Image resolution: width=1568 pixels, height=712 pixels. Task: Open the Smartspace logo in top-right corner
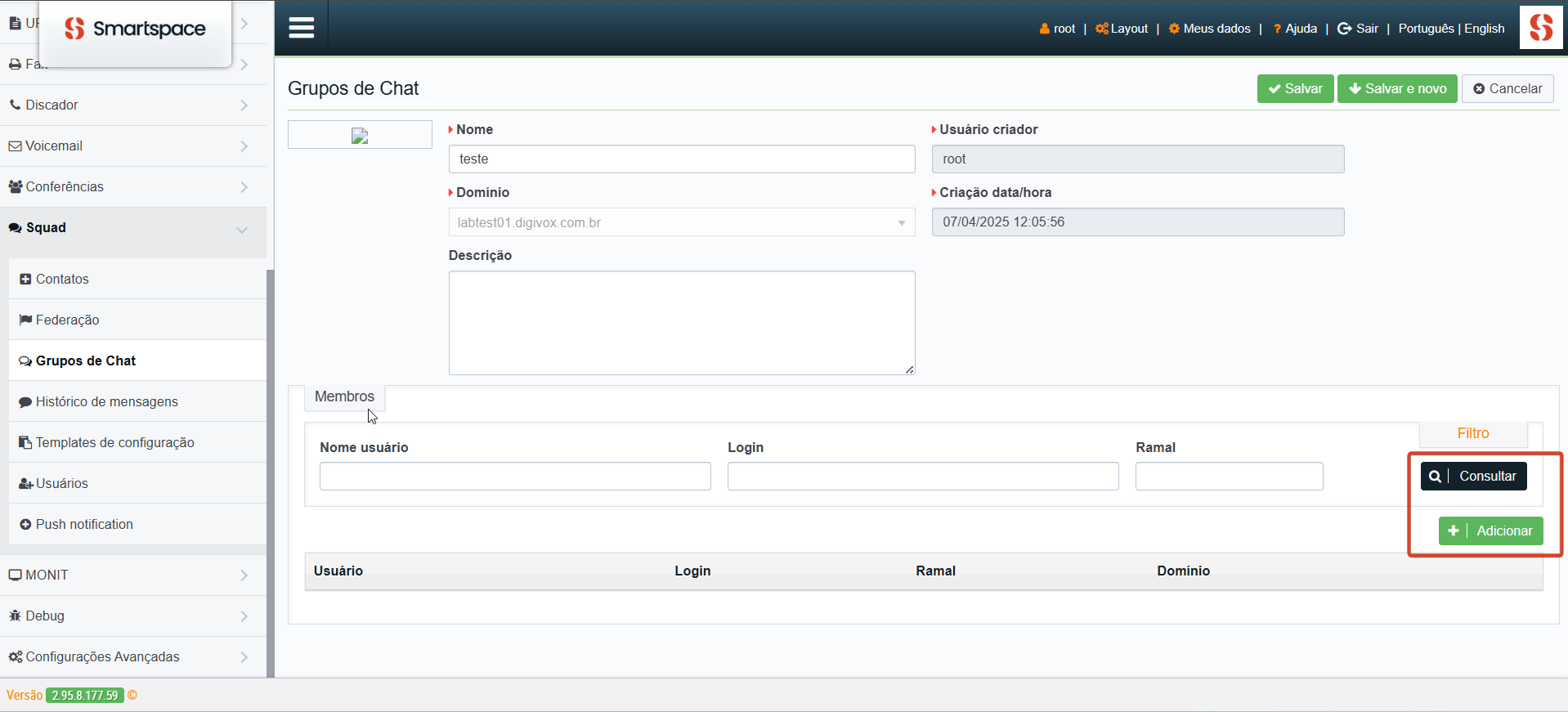coord(1541,28)
